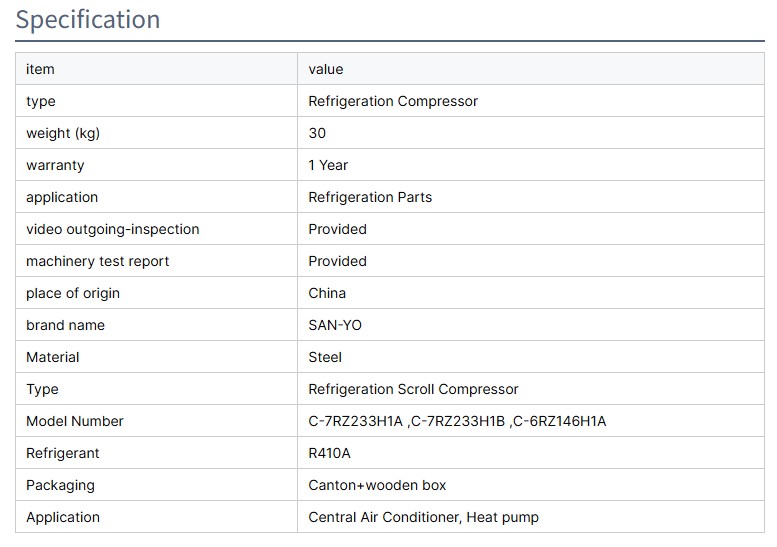
Task: Click the '1 Year' warranty value
Action: click(x=328, y=165)
